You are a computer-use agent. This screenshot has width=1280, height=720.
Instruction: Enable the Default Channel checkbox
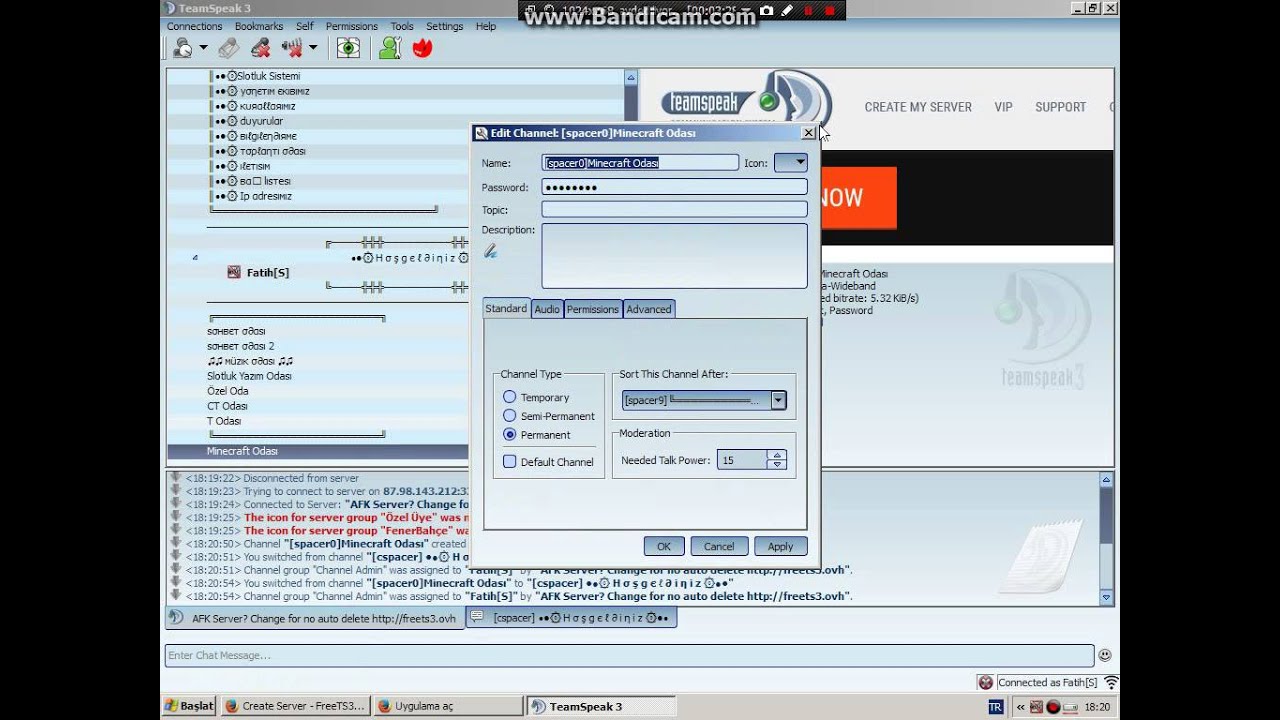(510, 462)
